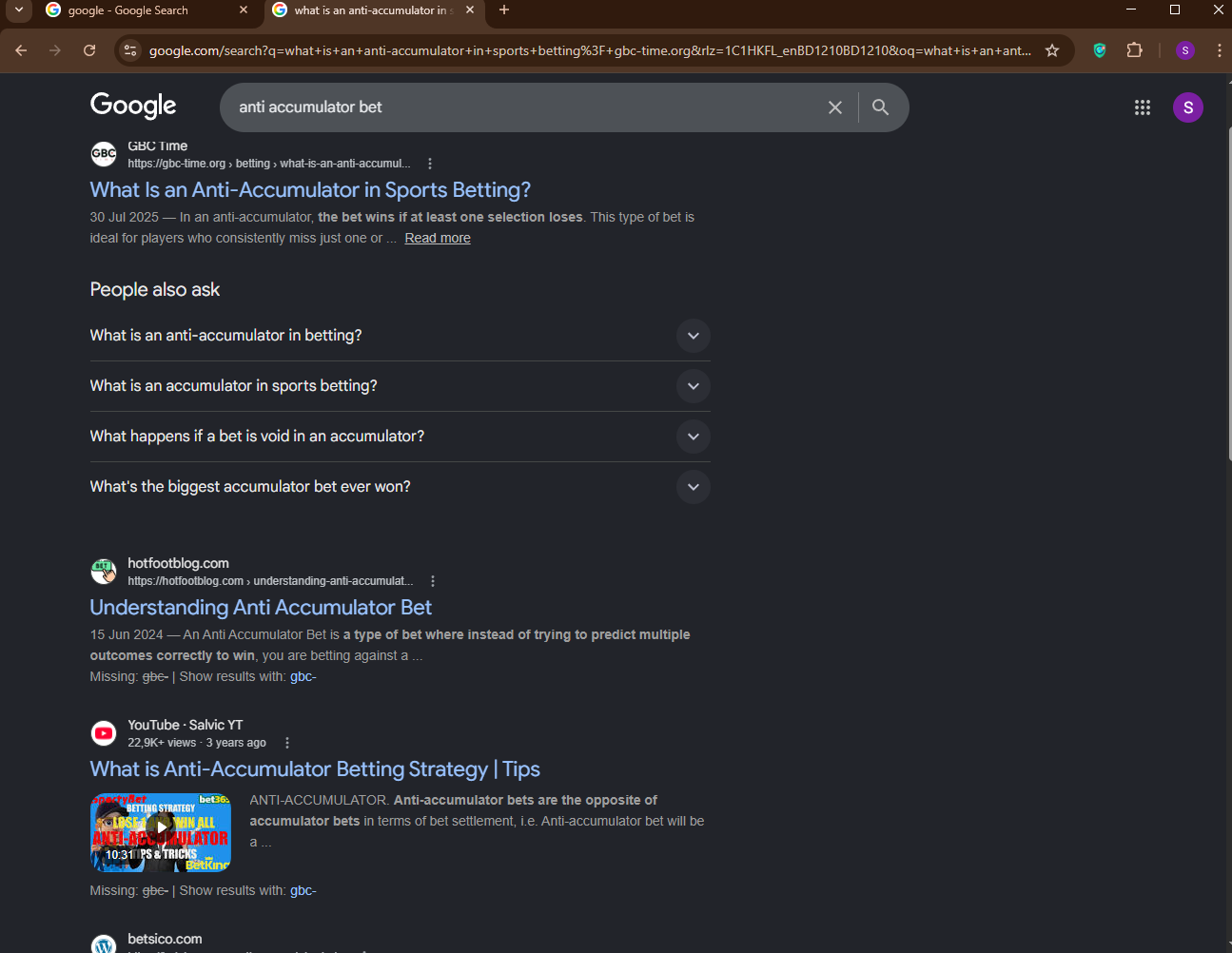Image resolution: width=1232 pixels, height=953 pixels.
Task: Minimize the Chrome window
Action: 1131,10
